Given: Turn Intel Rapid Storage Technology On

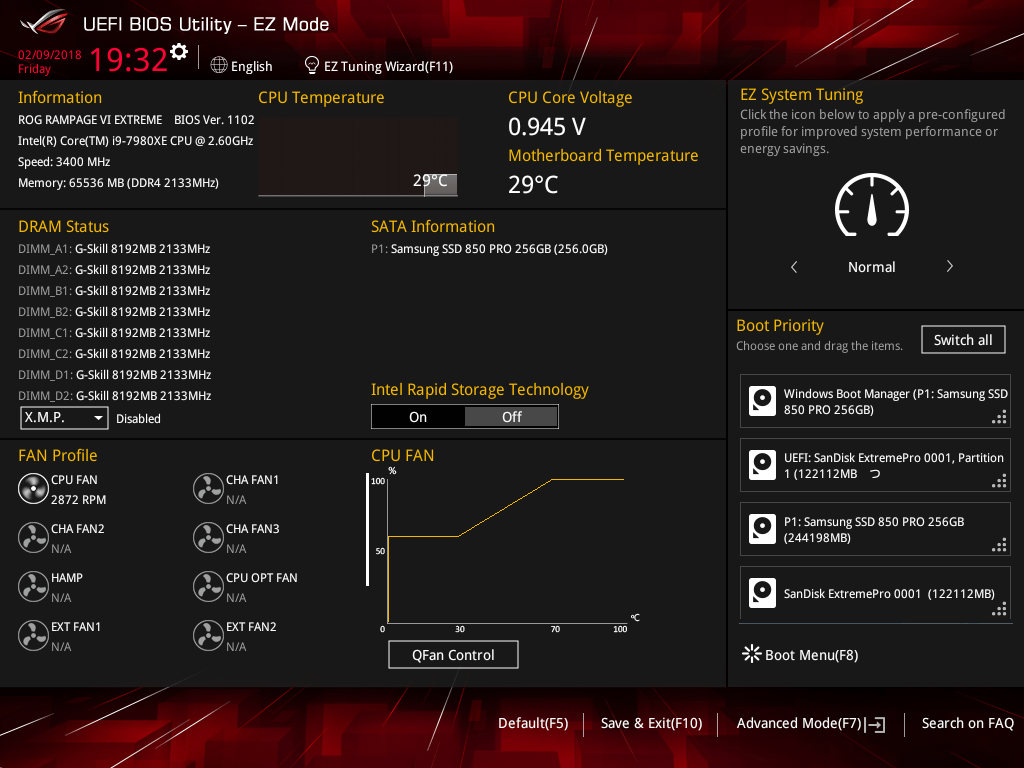Looking at the screenshot, I should (x=418, y=417).
